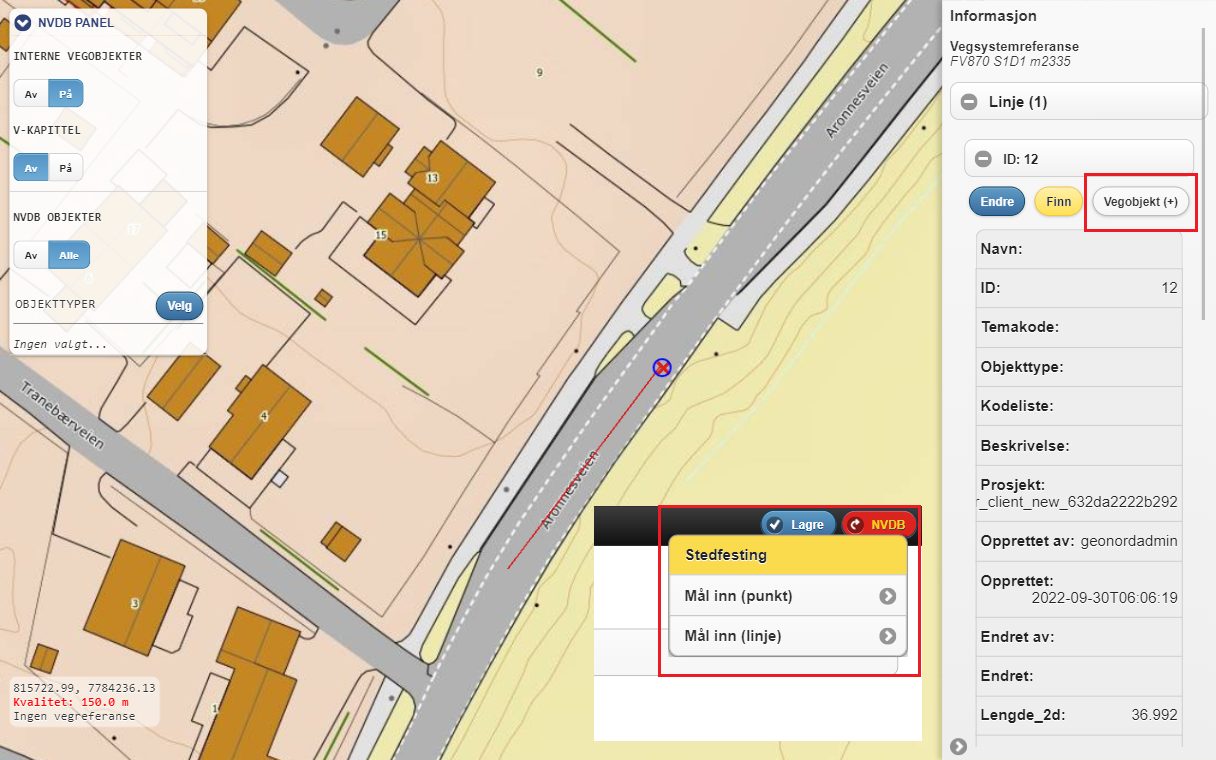Click the arrow icon on Mål inn (punkt)
Viewport: 1216px width, 760px height.
tap(887, 597)
